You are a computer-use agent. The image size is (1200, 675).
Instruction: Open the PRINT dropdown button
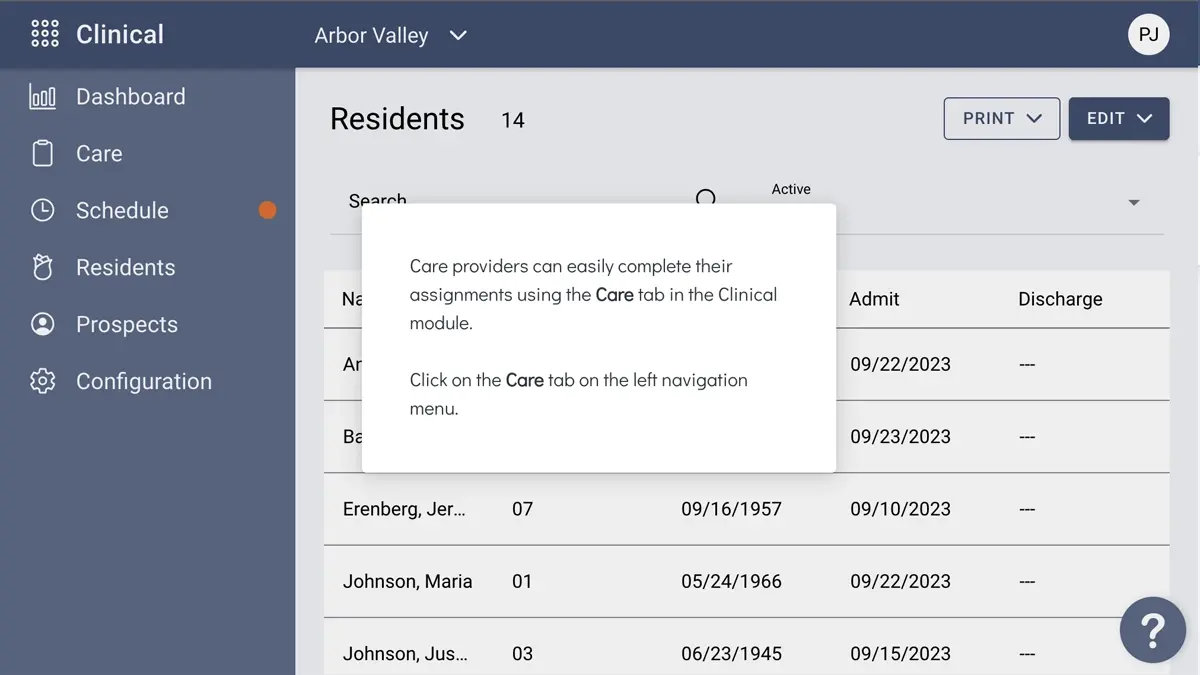tap(1002, 118)
